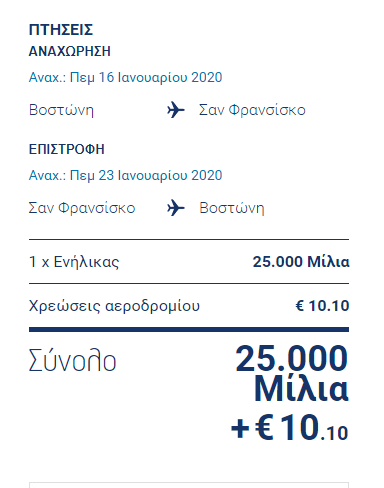Click the 25.000 Μίλια adult fare value
The height and width of the screenshot is (488, 384).
click(x=301, y=262)
